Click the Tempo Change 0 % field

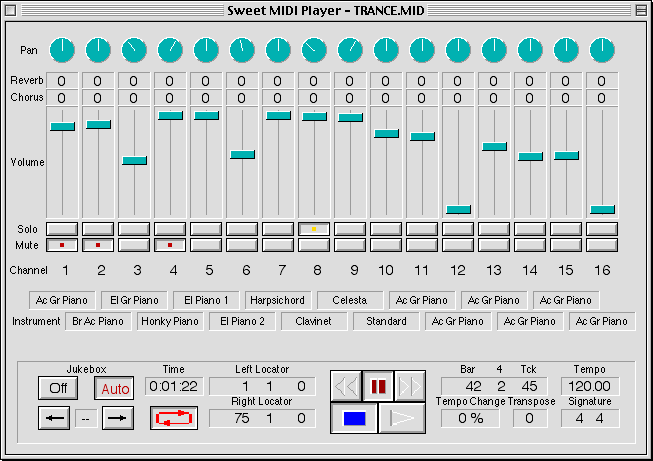(470, 418)
